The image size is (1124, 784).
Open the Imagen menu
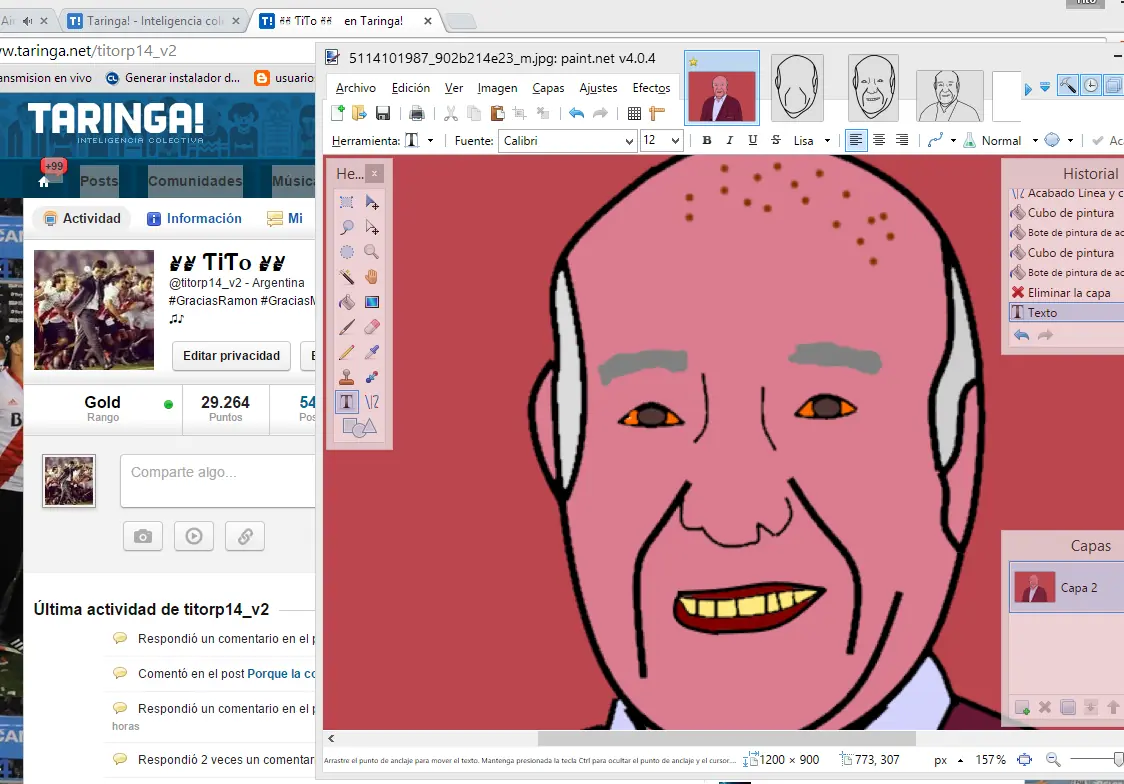pyautogui.click(x=497, y=87)
